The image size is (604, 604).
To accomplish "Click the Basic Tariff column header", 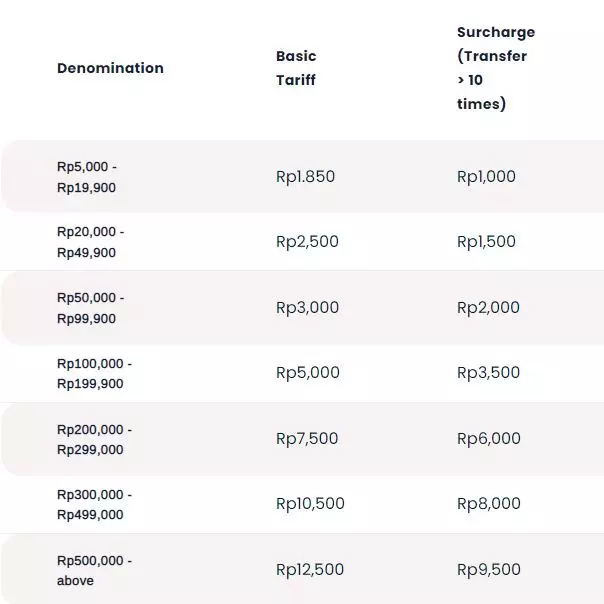I will (296, 68).
